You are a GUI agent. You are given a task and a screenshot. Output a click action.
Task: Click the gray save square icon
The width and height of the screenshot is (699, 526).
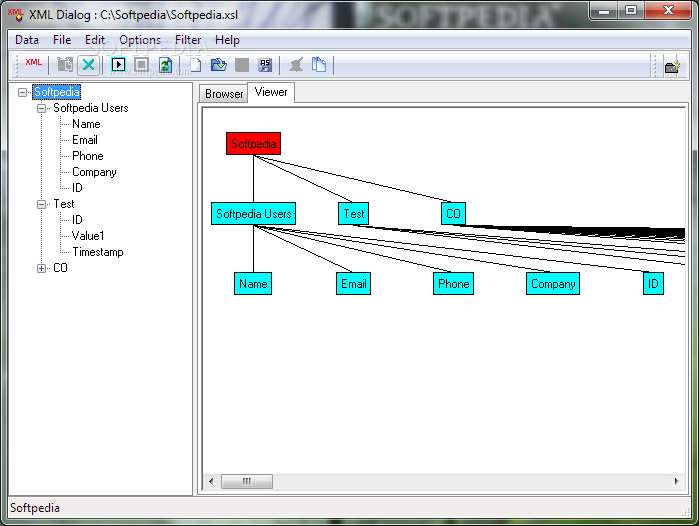tap(242, 65)
